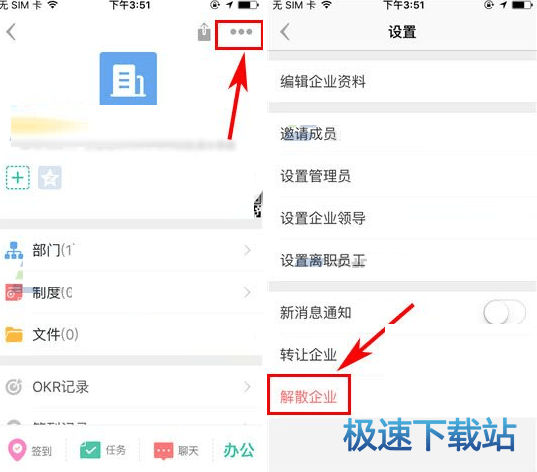This screenshot has width=537, height=472.
Task: Open the 制度 row
Action: pyautogui.click(x=131, y=293)
